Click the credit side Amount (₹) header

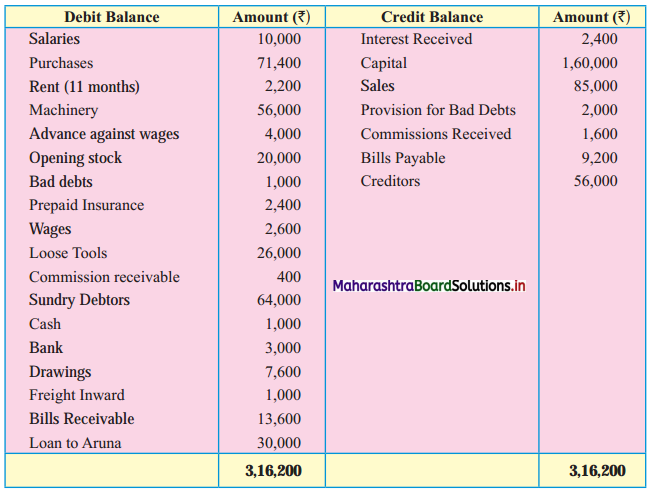pyautogui.click(x=592, y=17)
